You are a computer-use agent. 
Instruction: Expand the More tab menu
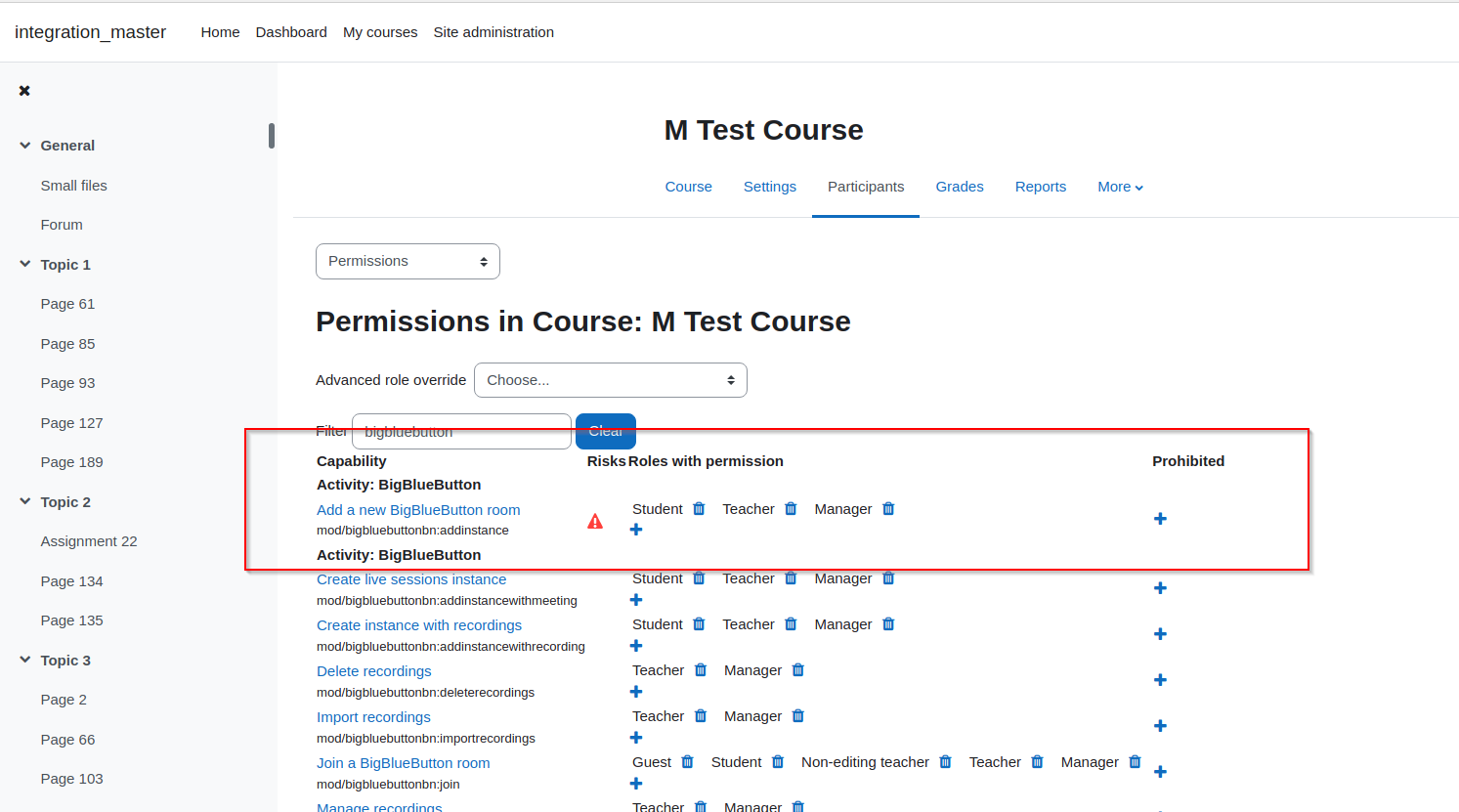[x=1120, y=187]
